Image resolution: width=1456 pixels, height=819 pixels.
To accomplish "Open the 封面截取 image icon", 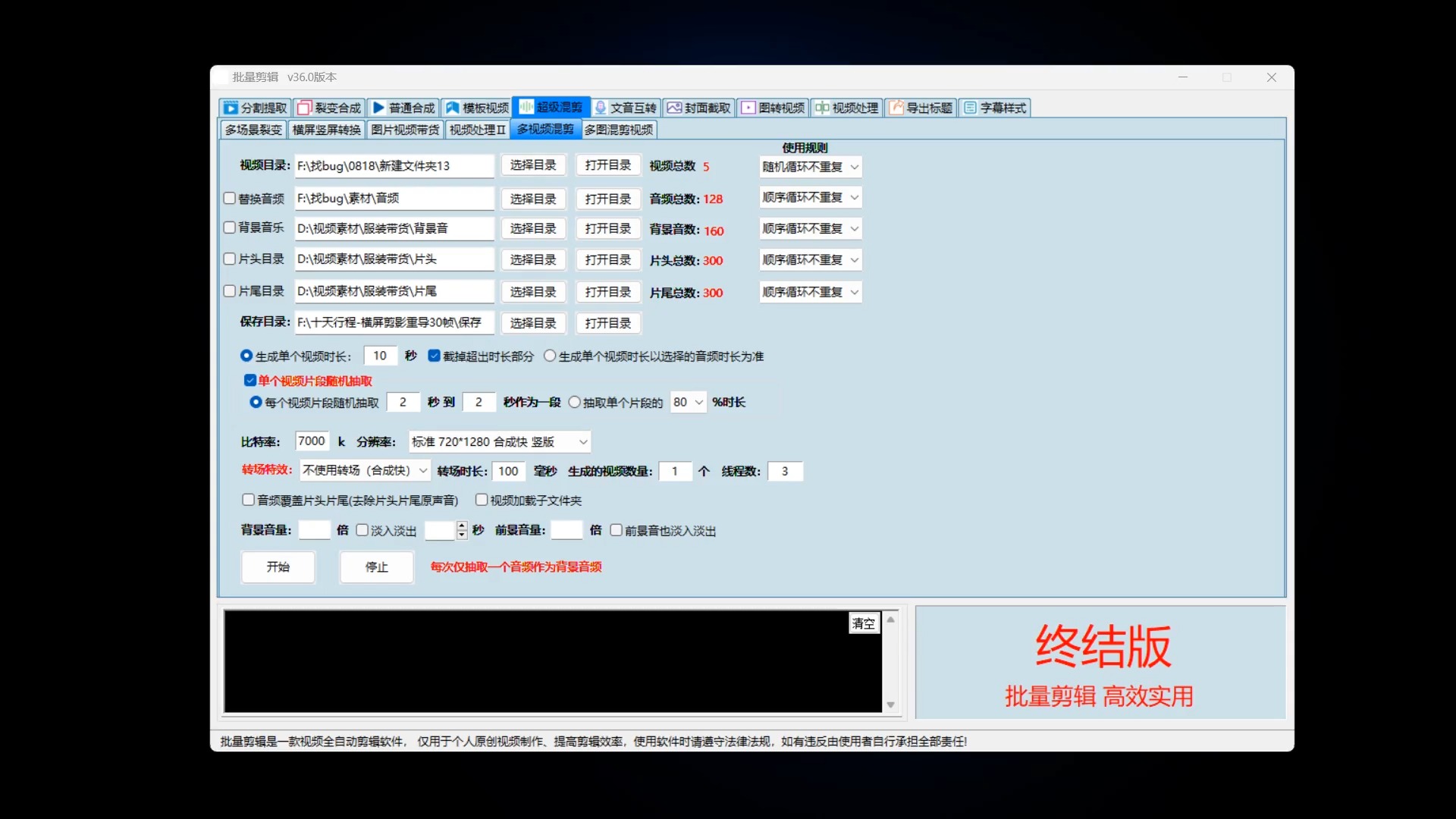I will (x=674, y=108).
